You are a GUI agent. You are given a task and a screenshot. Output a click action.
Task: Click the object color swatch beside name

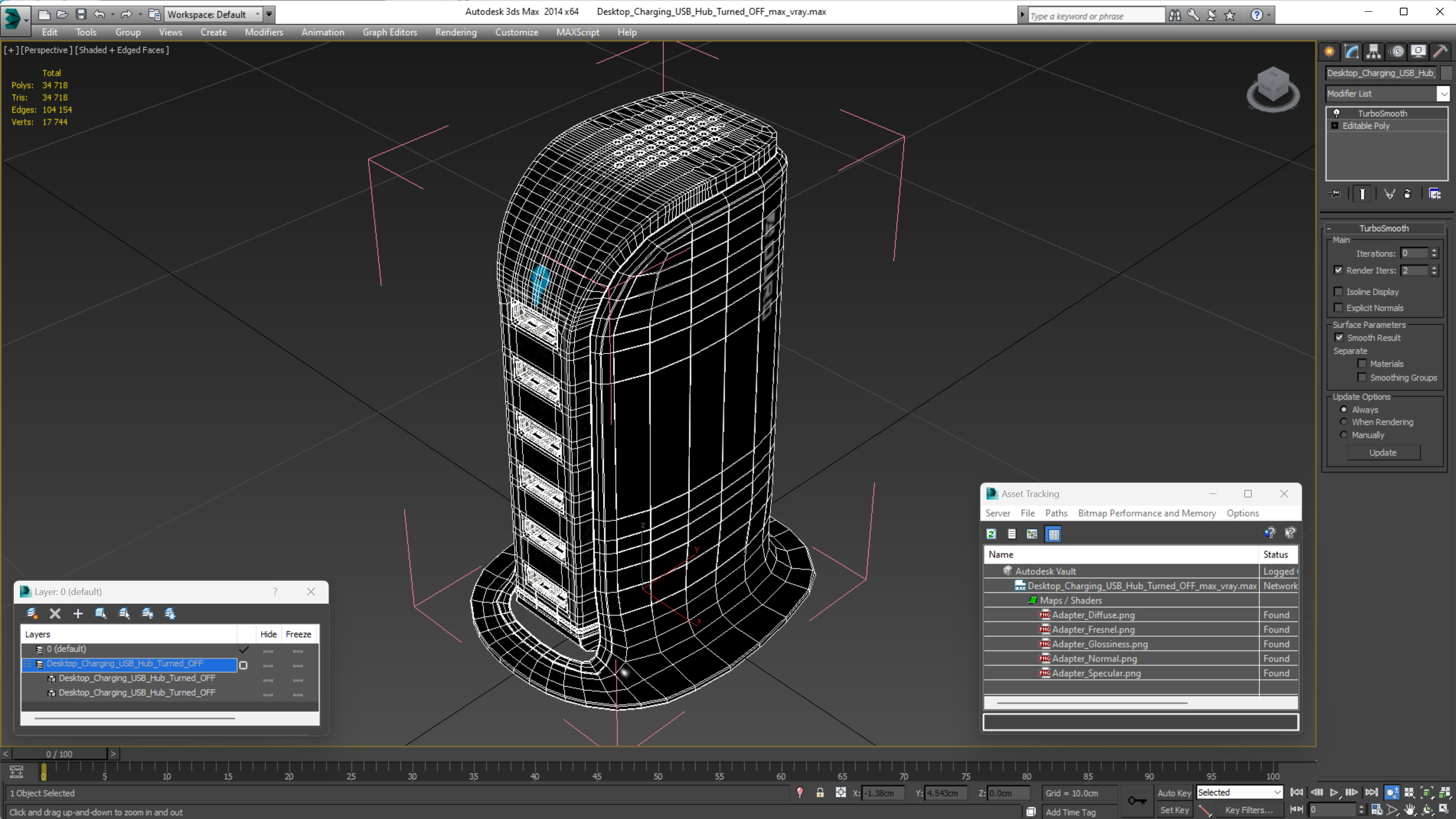(1445, 73)
